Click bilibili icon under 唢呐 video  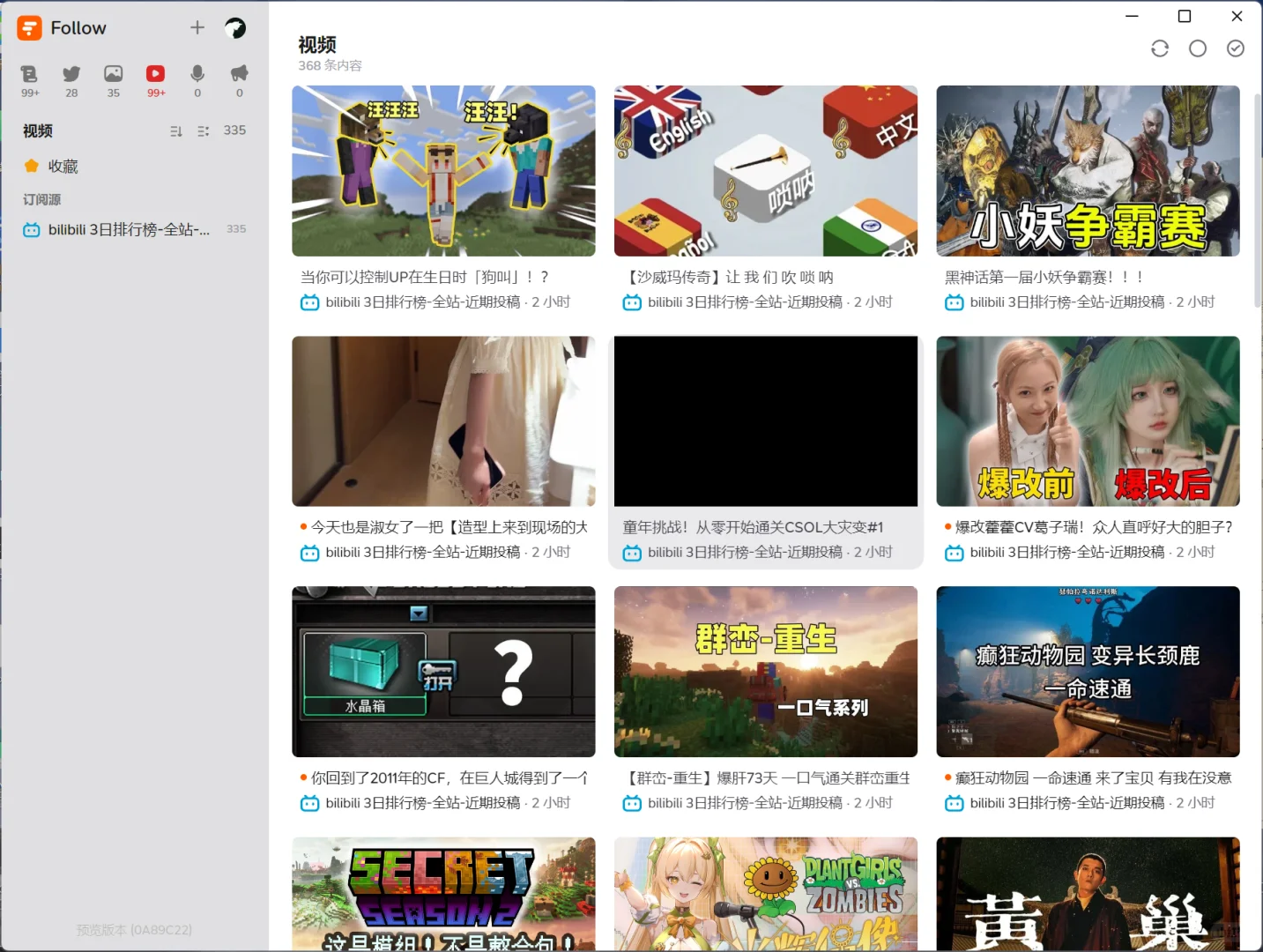[x=632, y=303]
